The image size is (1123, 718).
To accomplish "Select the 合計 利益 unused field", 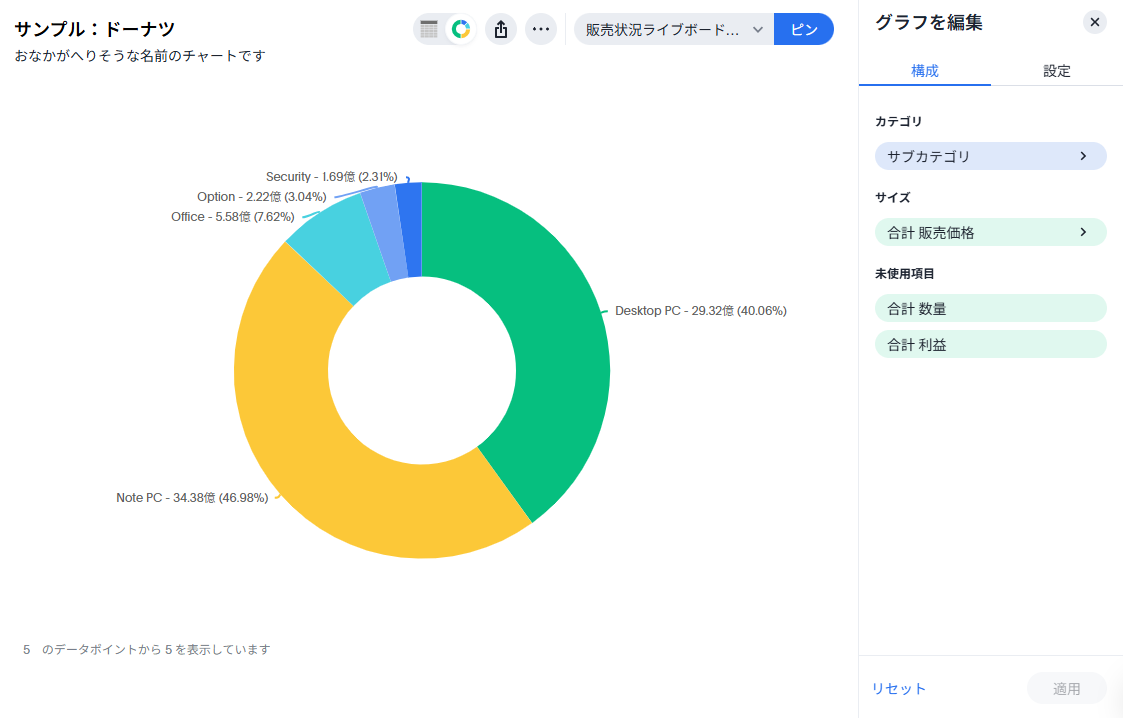I will coord(990,344).
